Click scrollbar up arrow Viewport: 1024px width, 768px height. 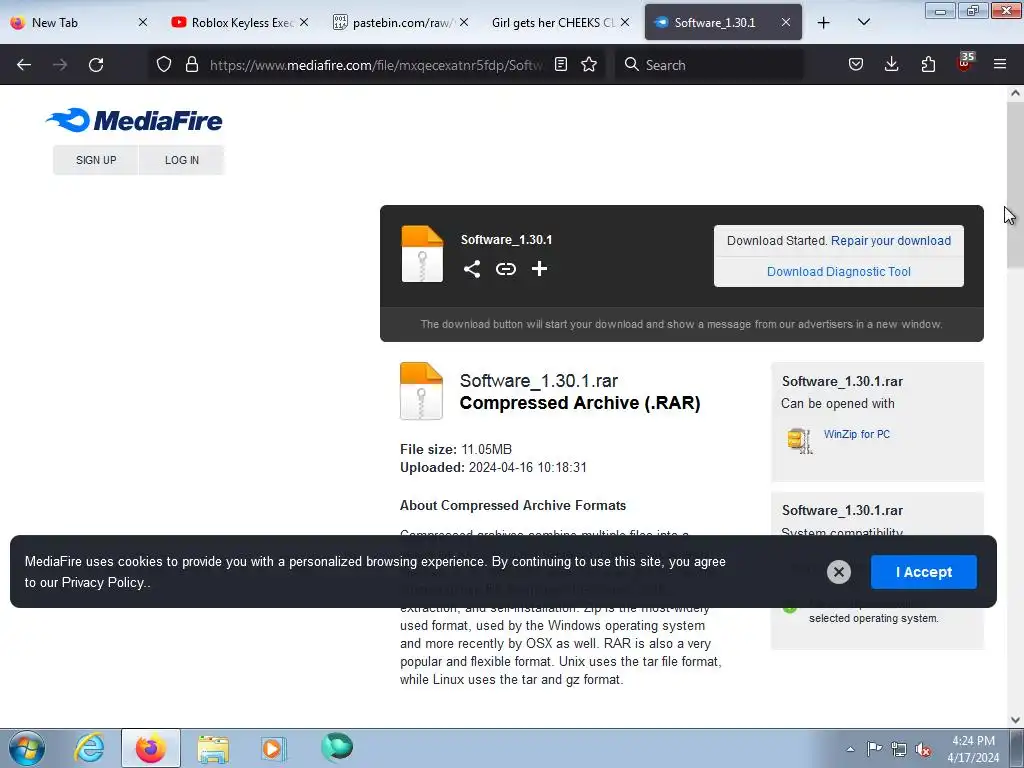[1015, 93]
